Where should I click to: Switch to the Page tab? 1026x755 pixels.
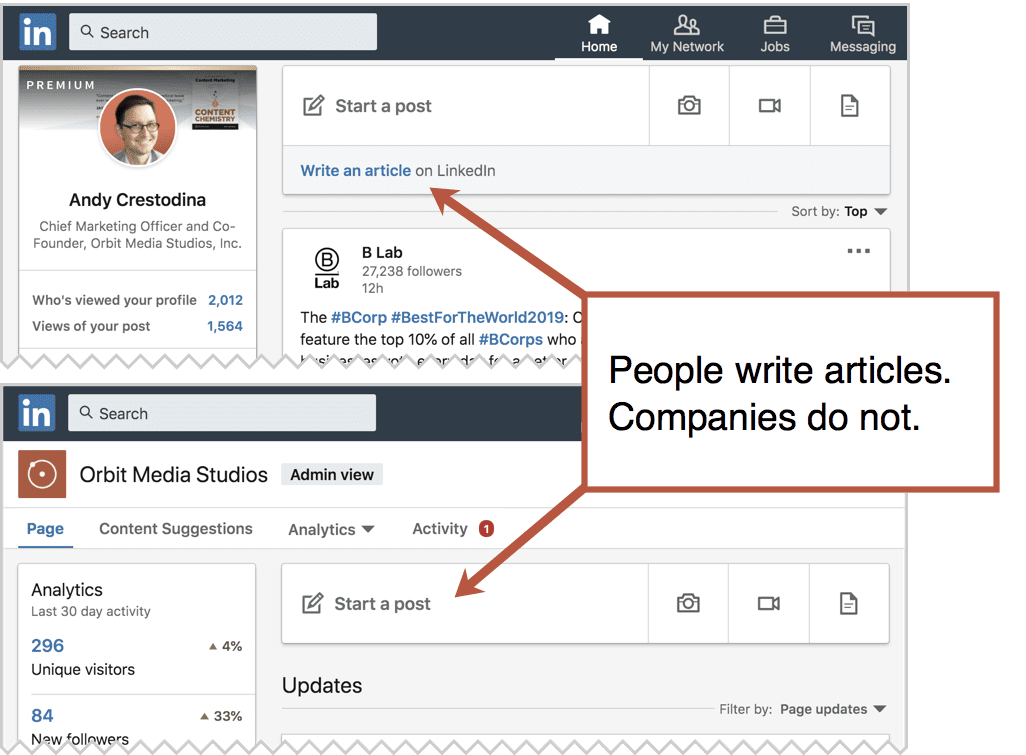tap(45, 529)
